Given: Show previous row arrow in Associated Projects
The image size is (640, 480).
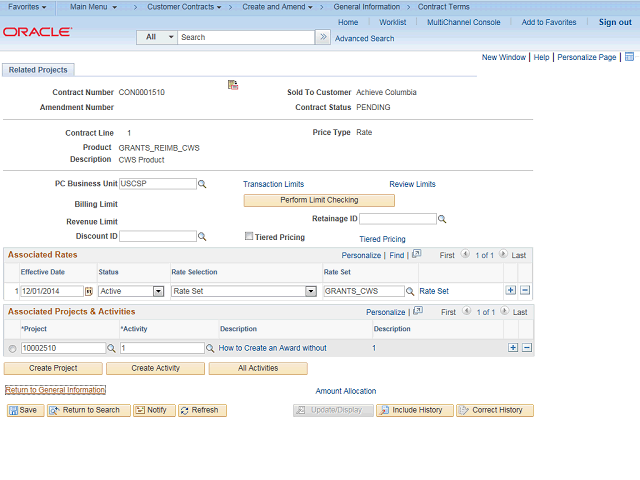Looking at the screenshot, I should [467, 311].
